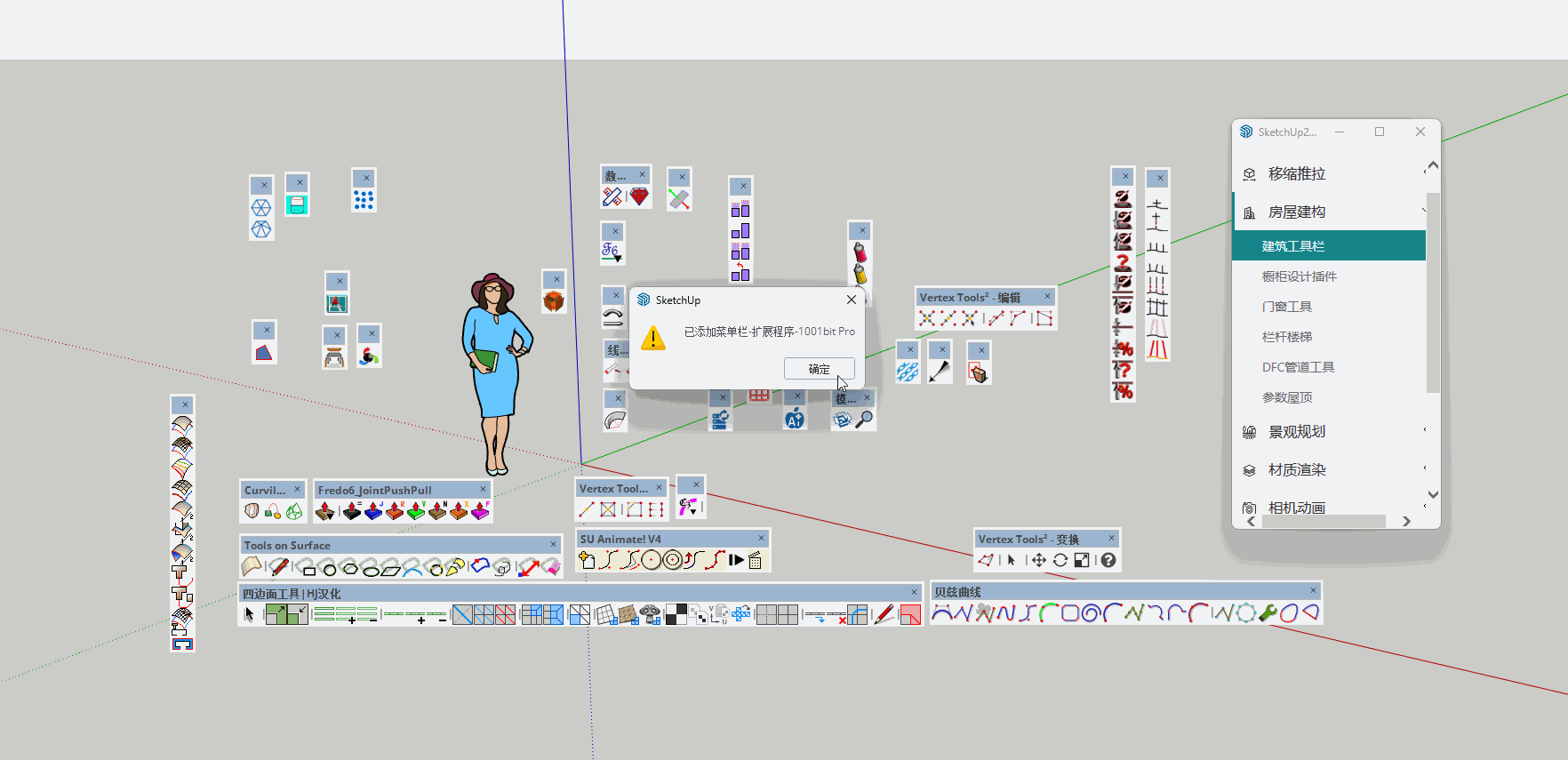This screenshot has height=760, width=1568.
Task: Click the panel's scroll down arrow
Action: pyautogui.click(x=1433, y=495)
